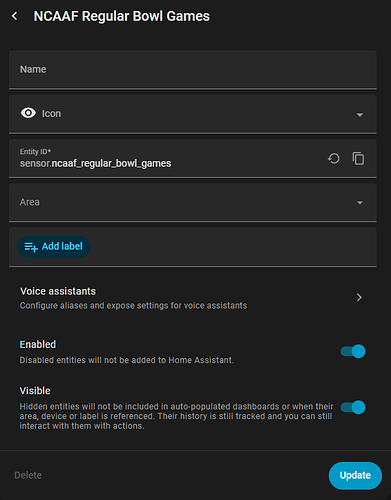The image size is (391, 500).
Task: Edit the Entity ID text field
Action: coord(167,158)
